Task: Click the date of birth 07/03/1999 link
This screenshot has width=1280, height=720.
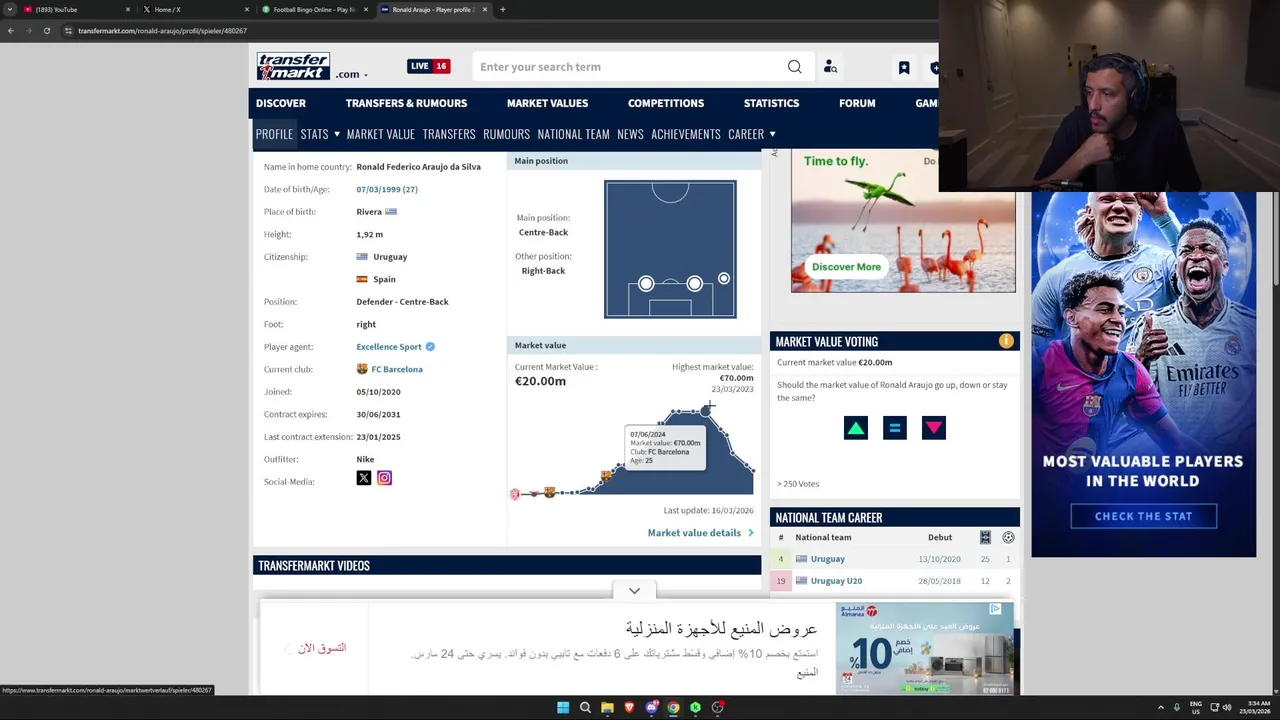Action: tap(387, 189)
